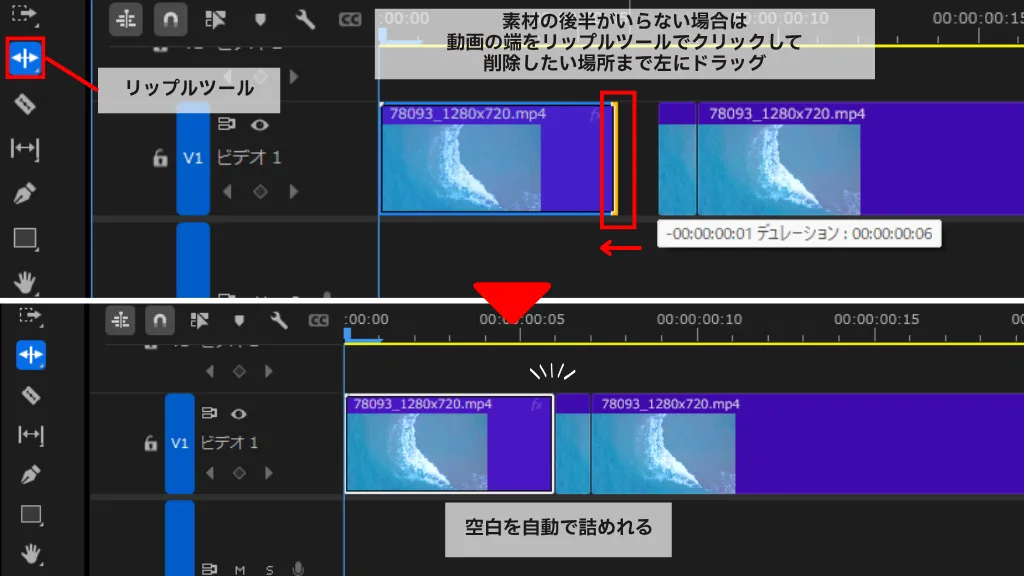This screenshot has height=576, width=1024.
Task: Select the Ripple Edit tool in the lower screenshot
Action: pyautogui.click(x=31, y=355)
